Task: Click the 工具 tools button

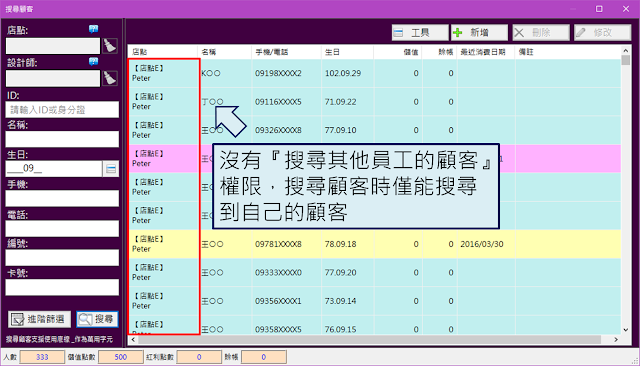Action: [x=420, y=33]
